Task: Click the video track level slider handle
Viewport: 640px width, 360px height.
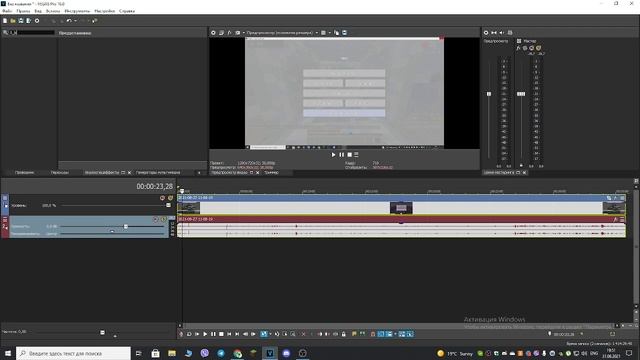Action: tap(168, 205)
